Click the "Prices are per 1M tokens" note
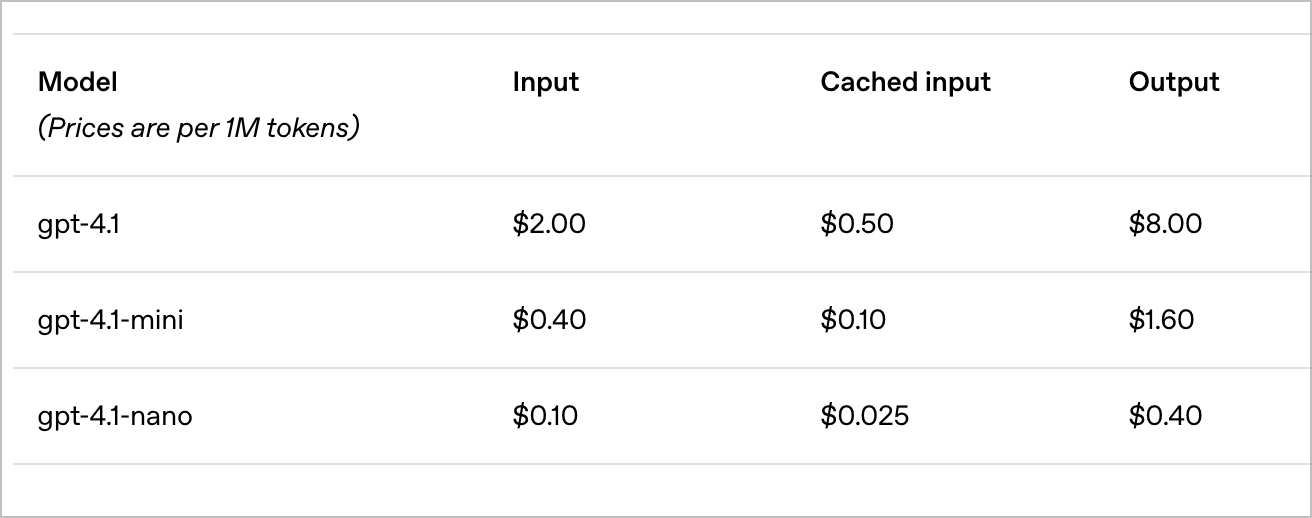The image size is (1312, 518). point(198,128)
